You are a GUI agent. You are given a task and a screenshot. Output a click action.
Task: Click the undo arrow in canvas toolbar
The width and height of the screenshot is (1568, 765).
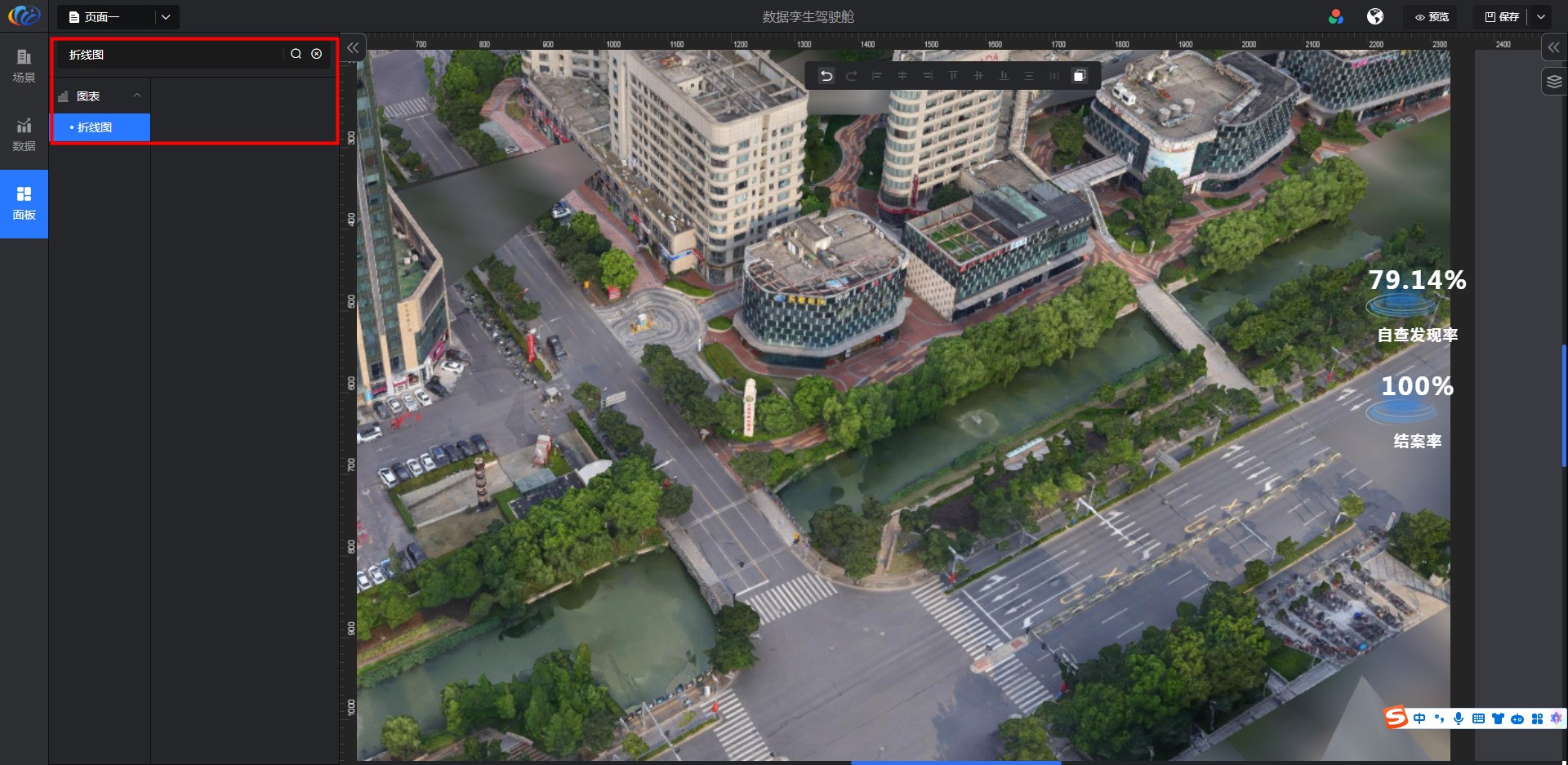[x=826, y=76]
